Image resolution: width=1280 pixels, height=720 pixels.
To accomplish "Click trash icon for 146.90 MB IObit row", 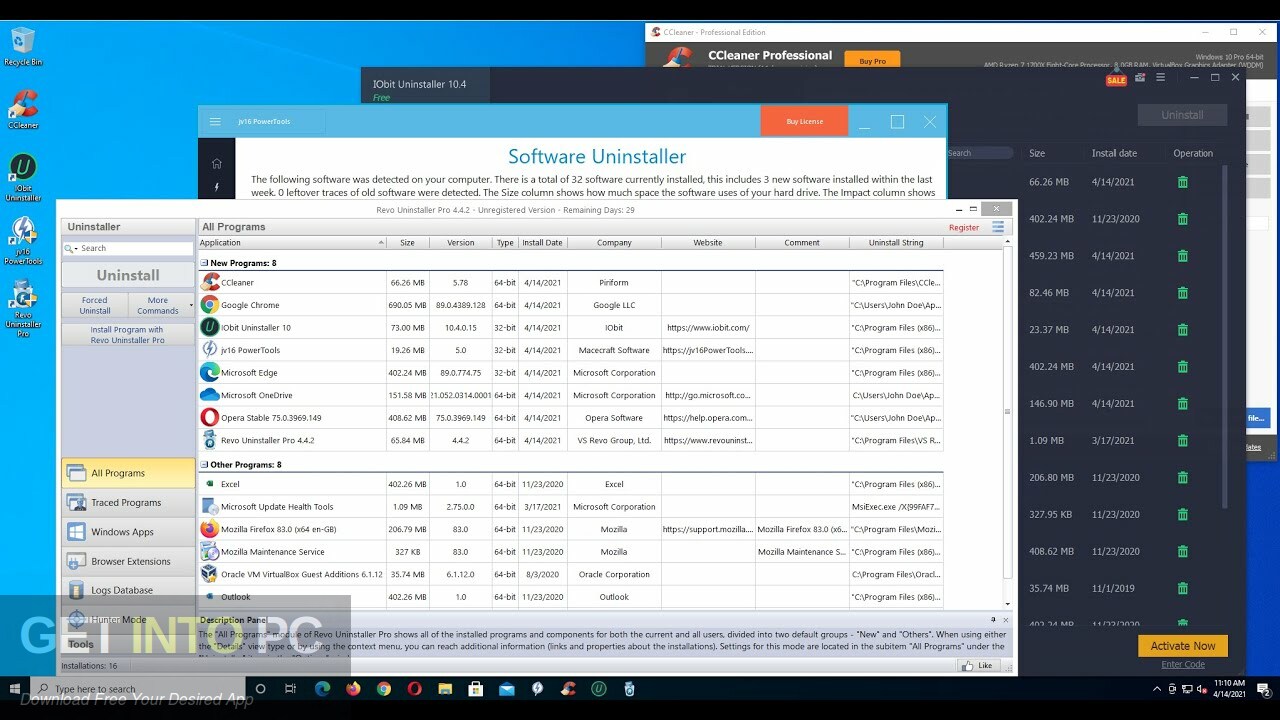I will [x=1183, y=404].
